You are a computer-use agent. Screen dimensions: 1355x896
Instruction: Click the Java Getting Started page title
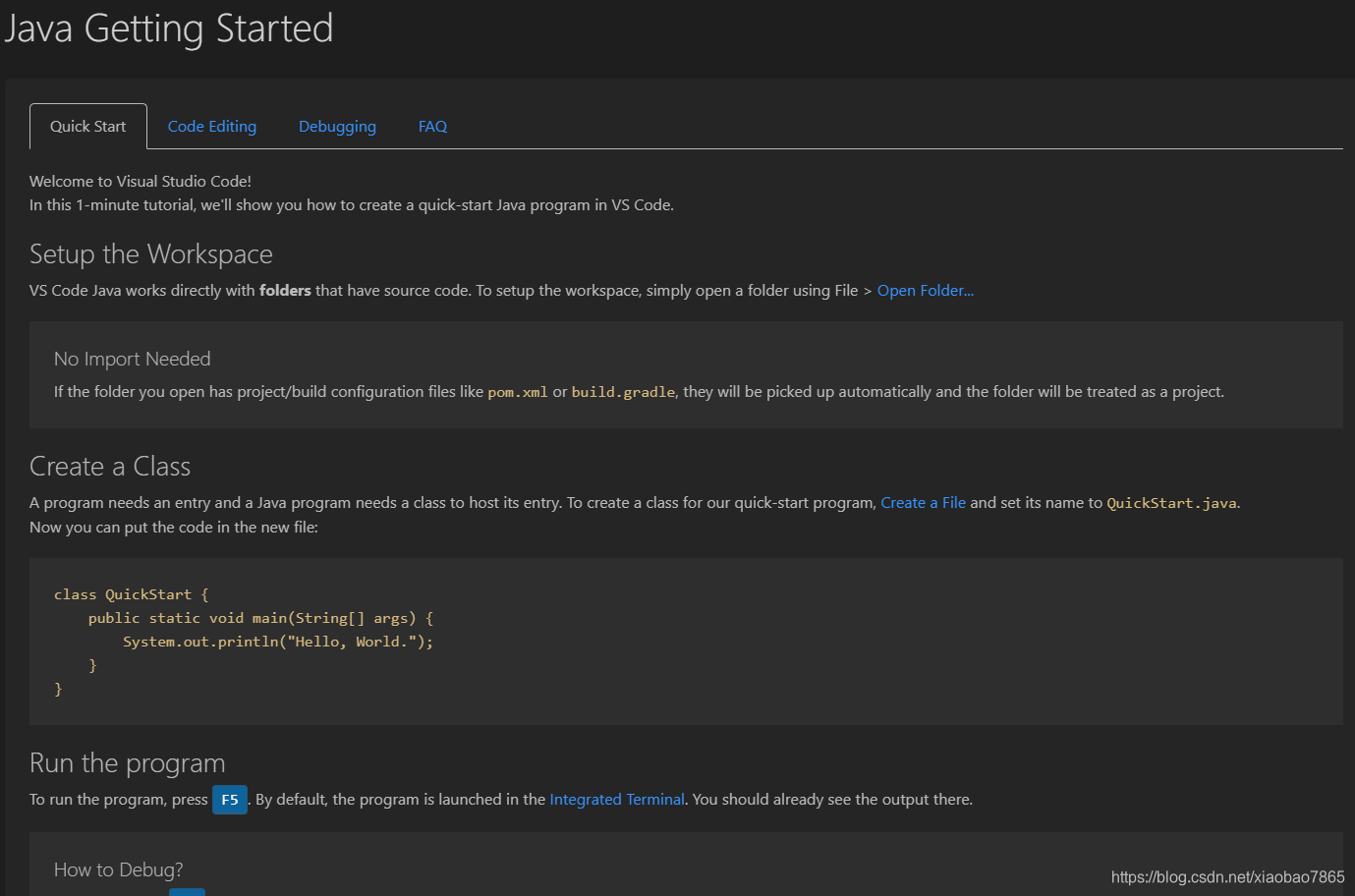(169, 28)
